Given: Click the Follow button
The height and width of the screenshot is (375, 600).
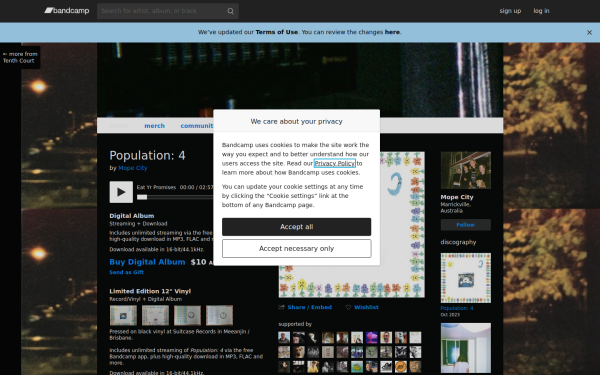Looking at the screenshot, I should click(x=466, y=225).
